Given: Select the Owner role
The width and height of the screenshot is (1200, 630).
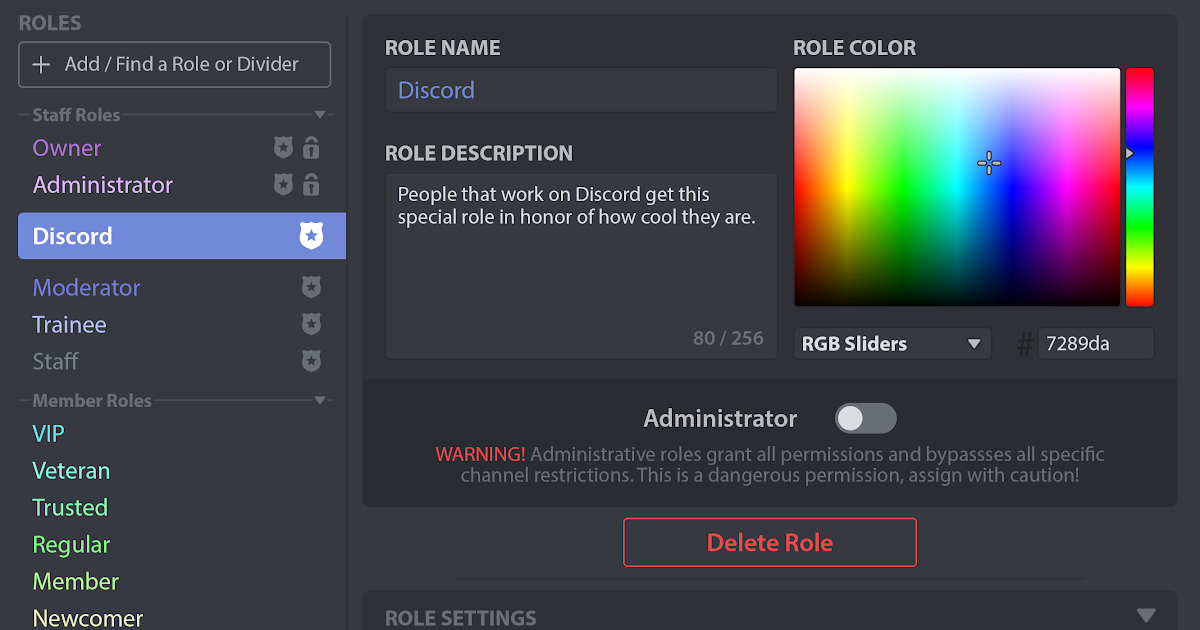Looking at the screenshot, I should pos(67,148).
